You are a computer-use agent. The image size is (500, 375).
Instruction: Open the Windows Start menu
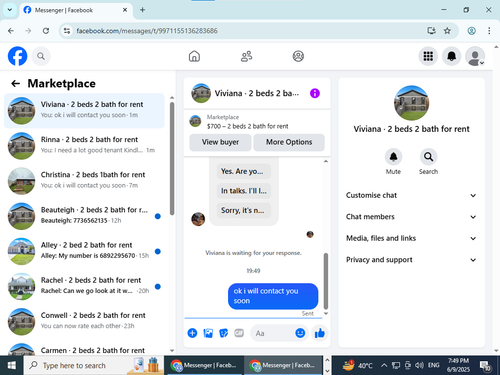pyautogui.click(x=12, y=365)
